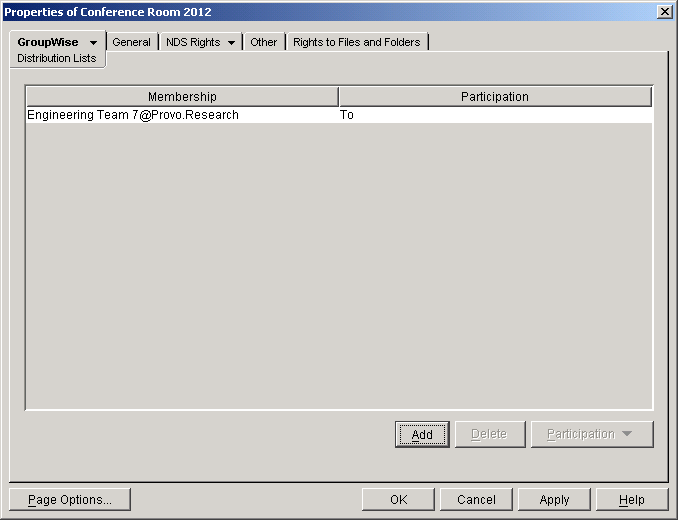Switch to the General tab
Screen dimensions: 678x520
point(131,42)
